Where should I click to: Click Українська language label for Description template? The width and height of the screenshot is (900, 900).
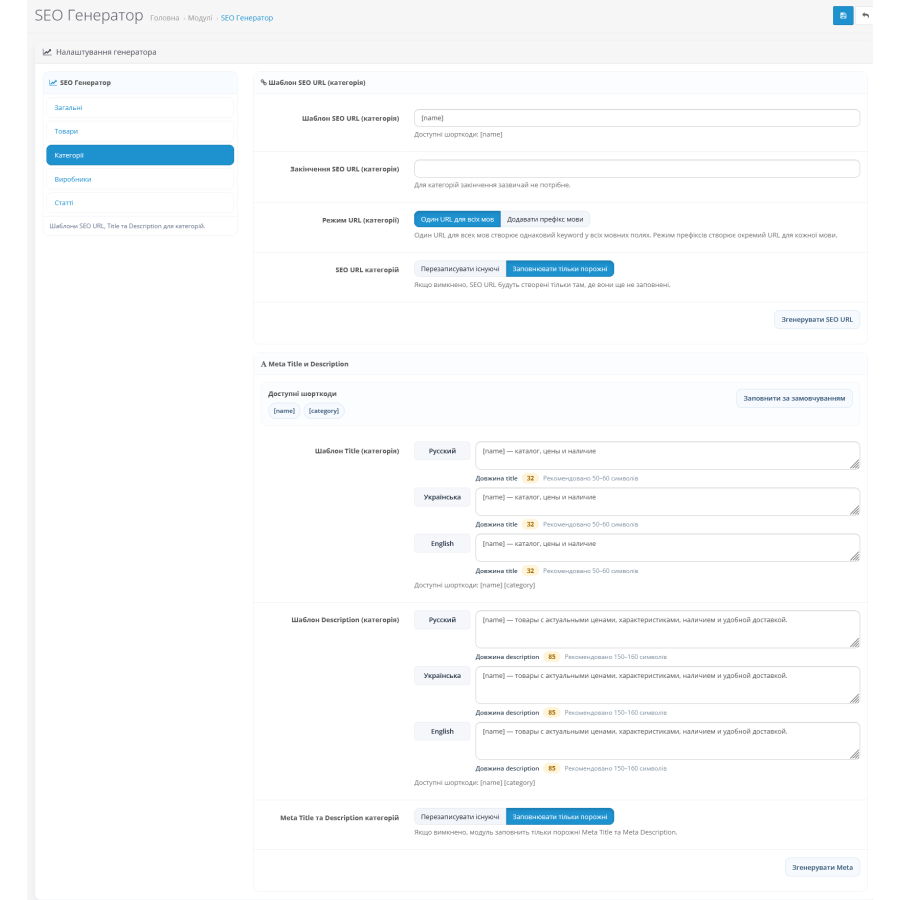click(x=442, y=676)
